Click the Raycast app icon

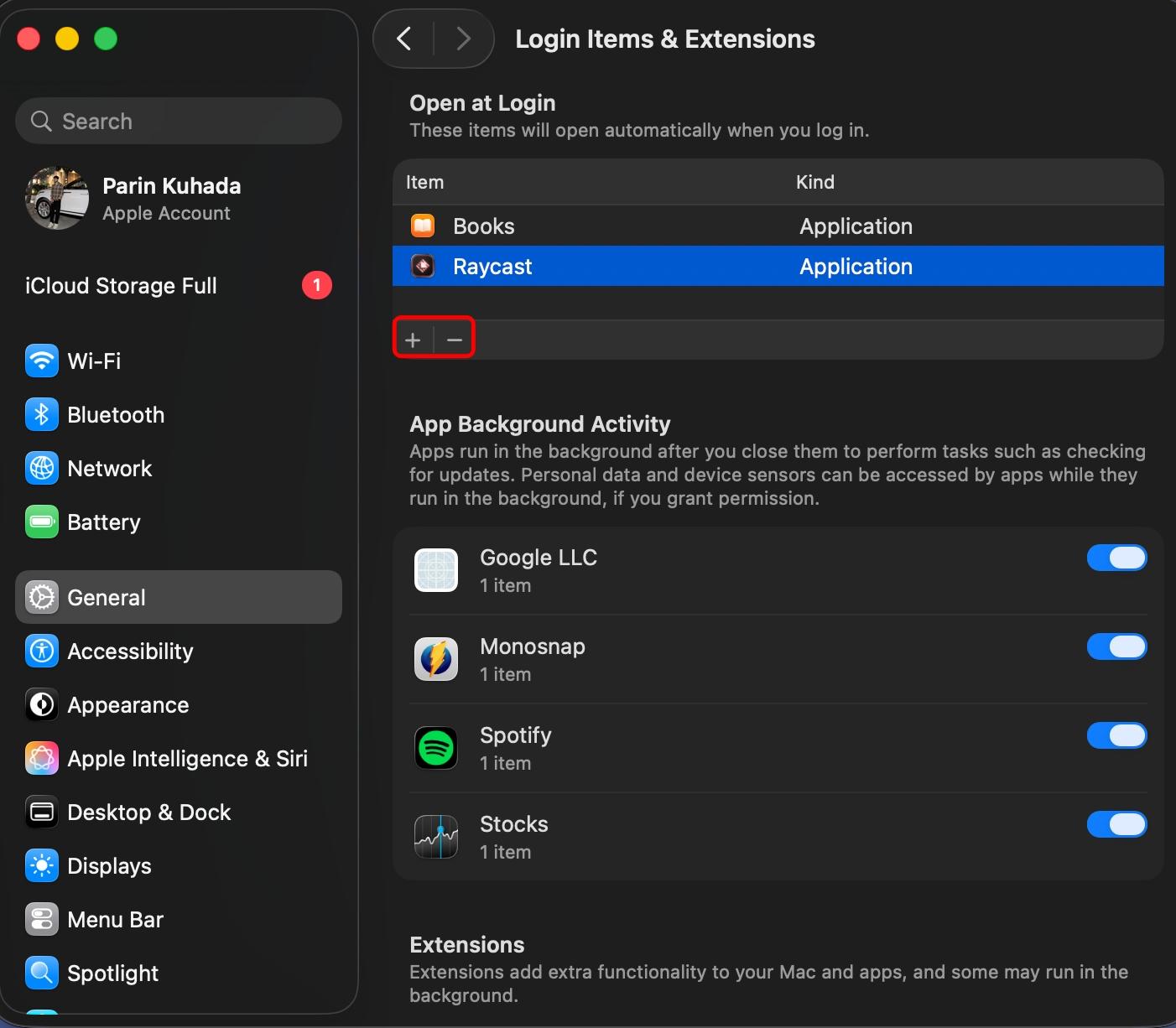click(x=423, y=267)
